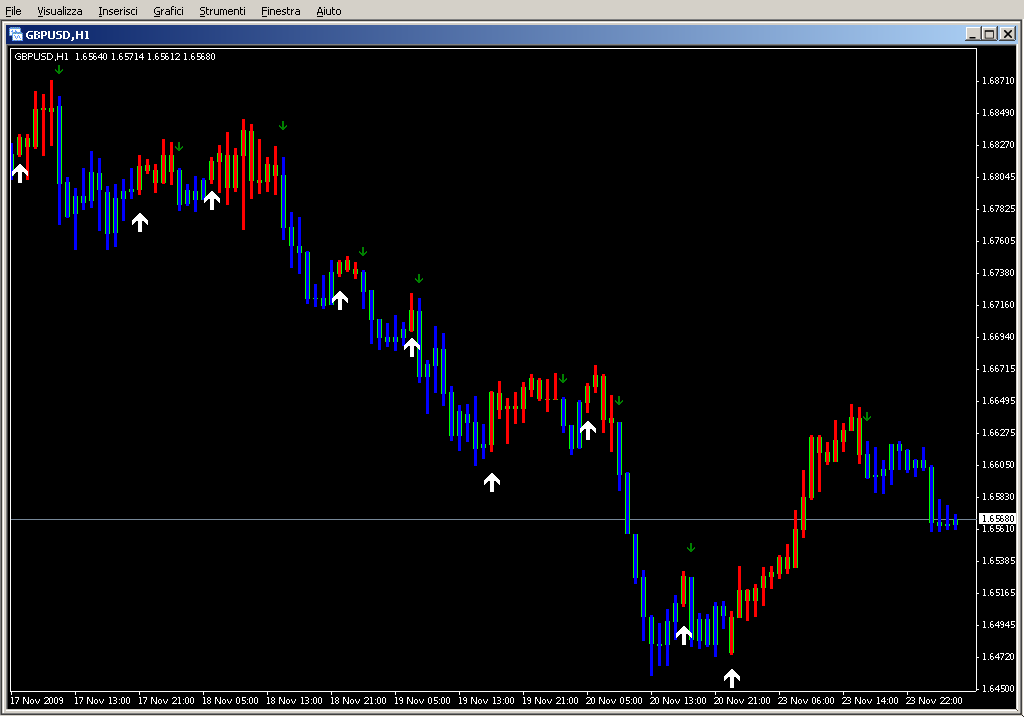Screen dimensions: 1024x717
Task: Select the lowest white buy arrow near 20 Nov 21:00
Action: point(731,678)
